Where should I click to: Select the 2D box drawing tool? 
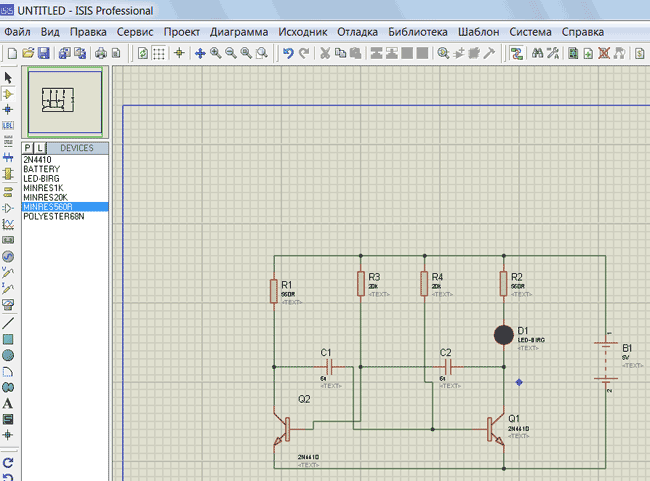coord(8,340)
